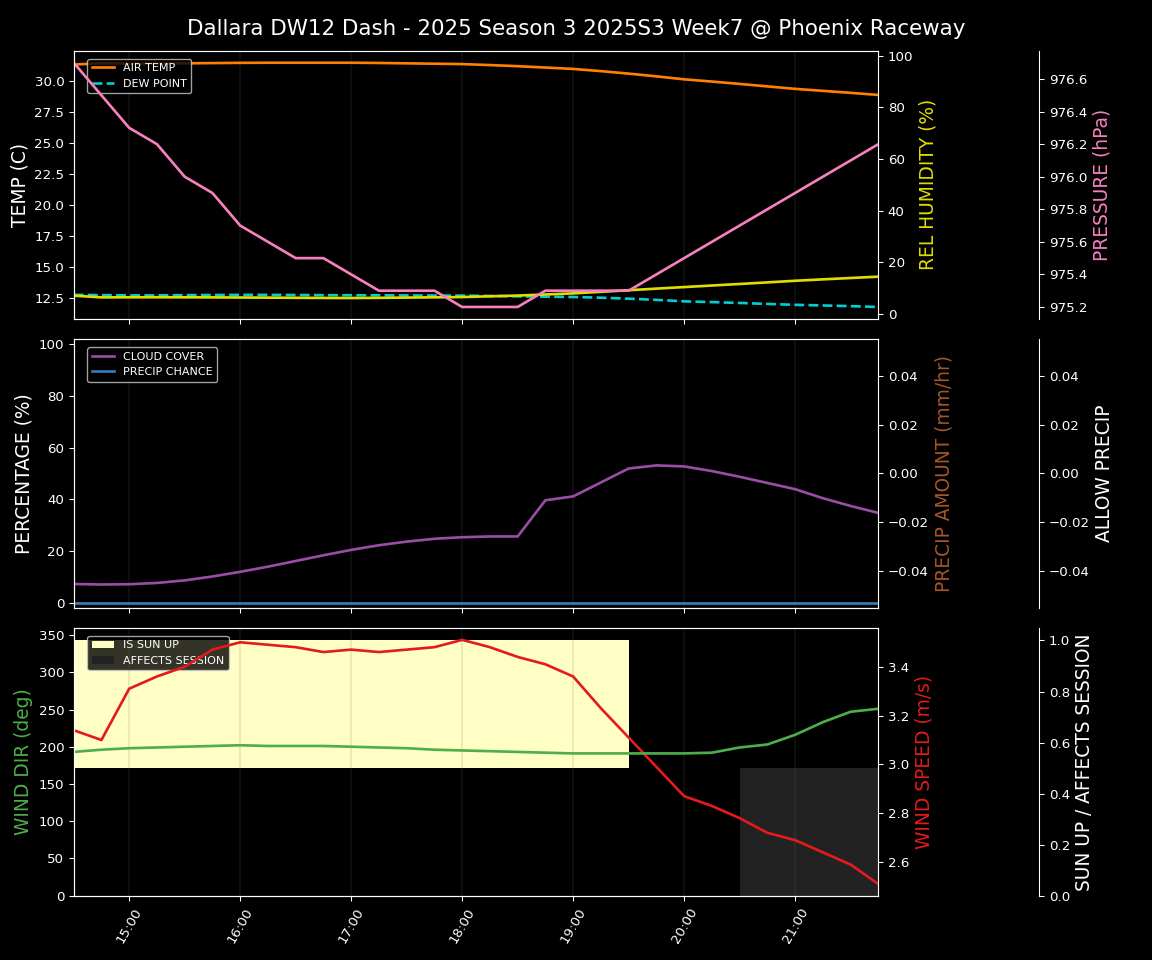Click the 22.5 tick on temperature axis
1152x960 pixels.
coord(49,175)
